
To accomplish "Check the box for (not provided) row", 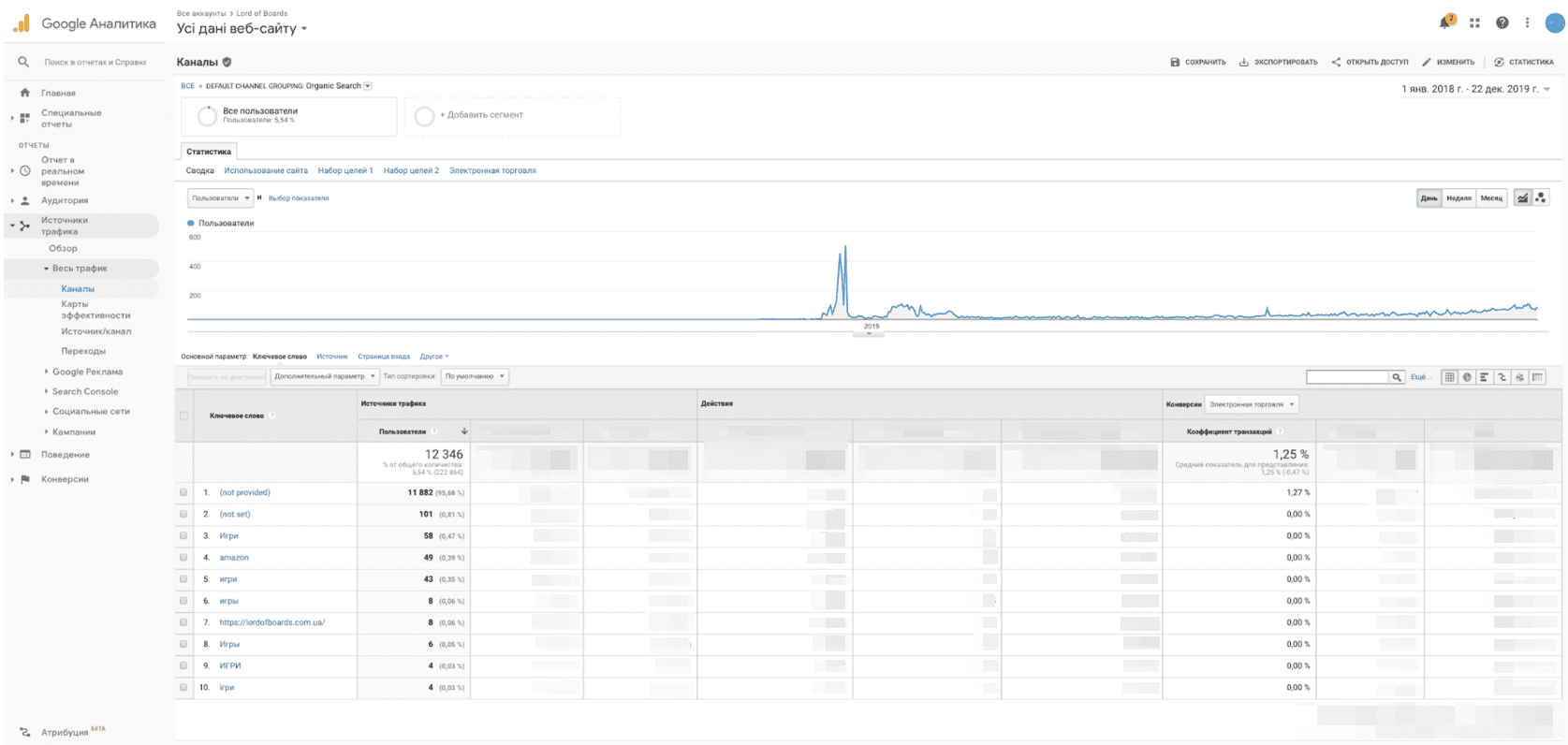I will (183, 492).
